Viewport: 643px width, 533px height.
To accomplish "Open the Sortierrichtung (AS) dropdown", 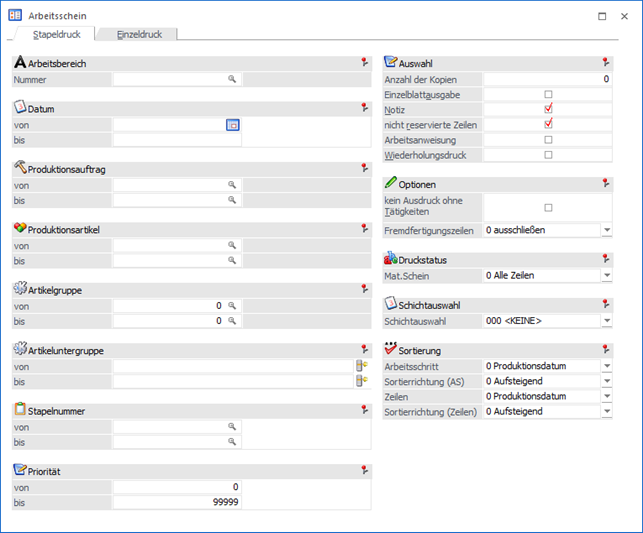I will point(606,381).
